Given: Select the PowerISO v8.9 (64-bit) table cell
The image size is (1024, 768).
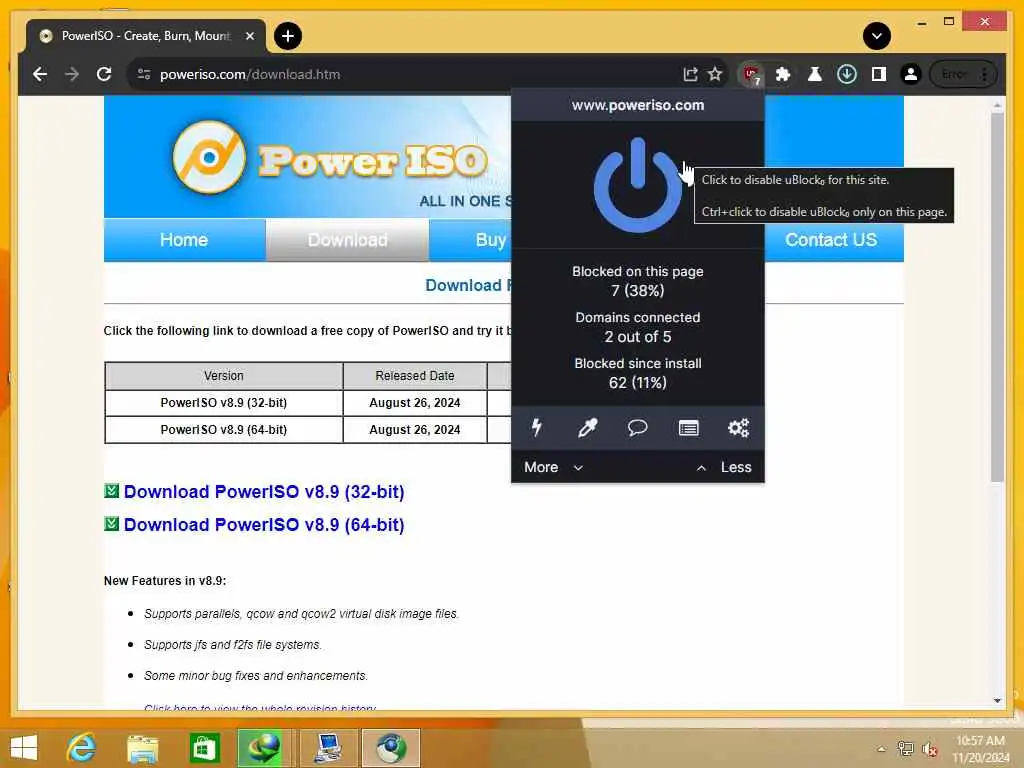Looking at the screenshot, I should click(x=223, y=430).
